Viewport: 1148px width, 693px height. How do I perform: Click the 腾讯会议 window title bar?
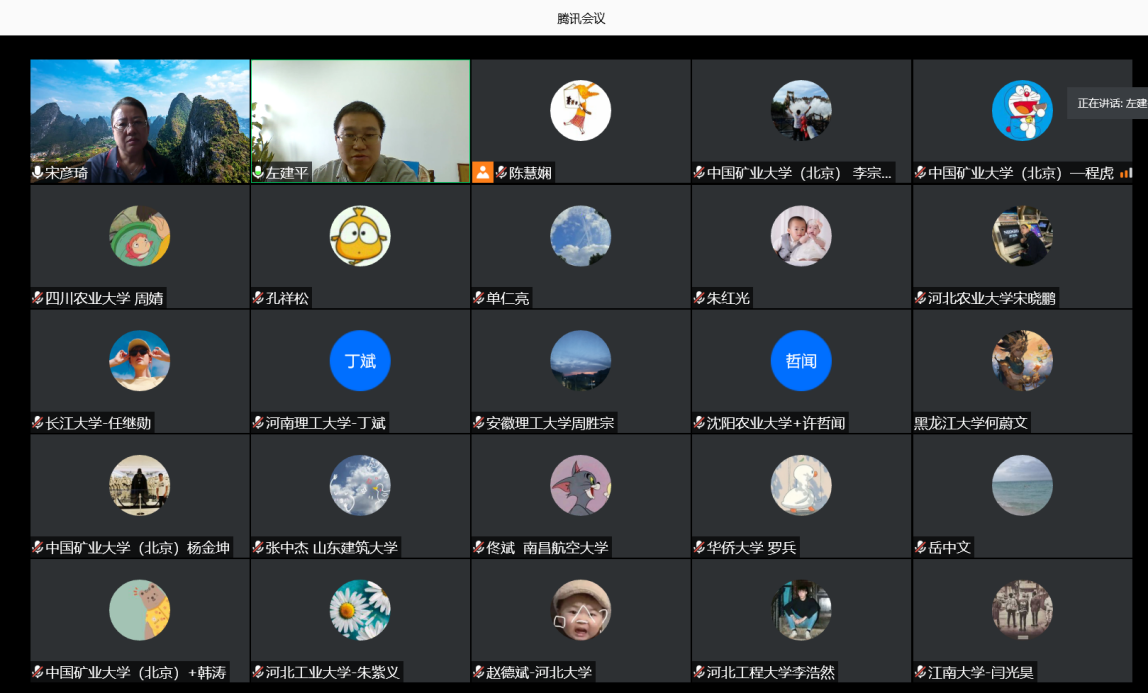pos(574,18)
